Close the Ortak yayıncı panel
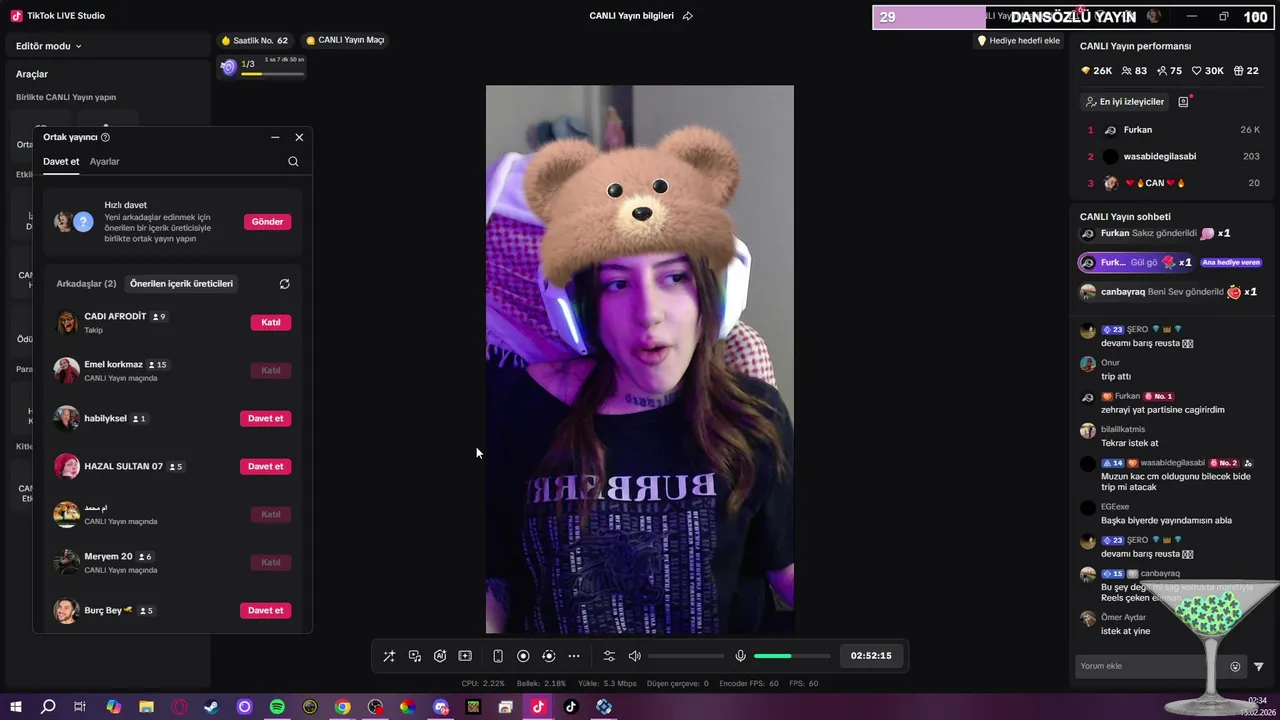The image size is (1280, 720). point(299,137)
